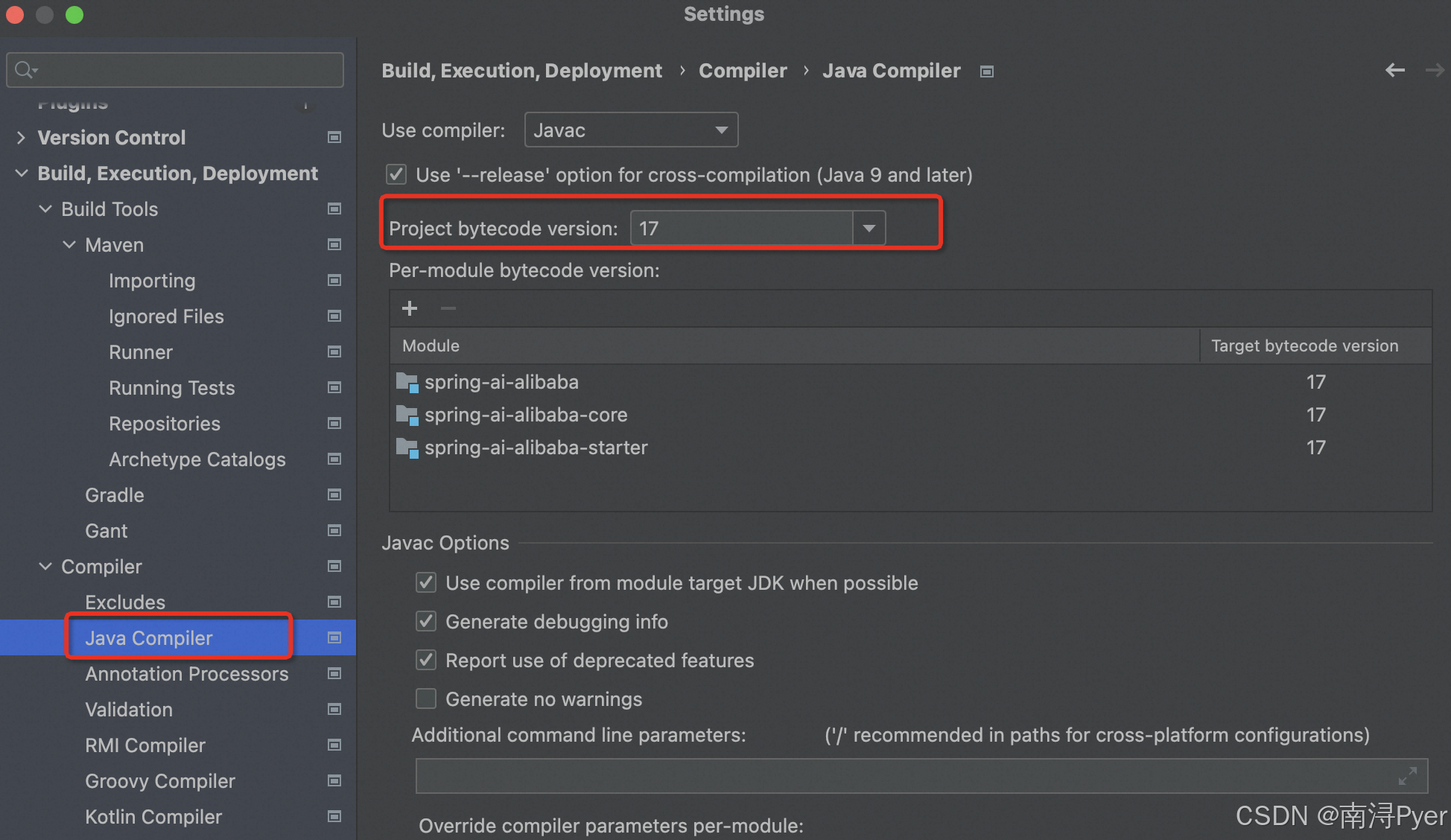Screen dimensions: 1451x840
Task: Click the project-level icon in the Runner row
Action: point(334,351)
